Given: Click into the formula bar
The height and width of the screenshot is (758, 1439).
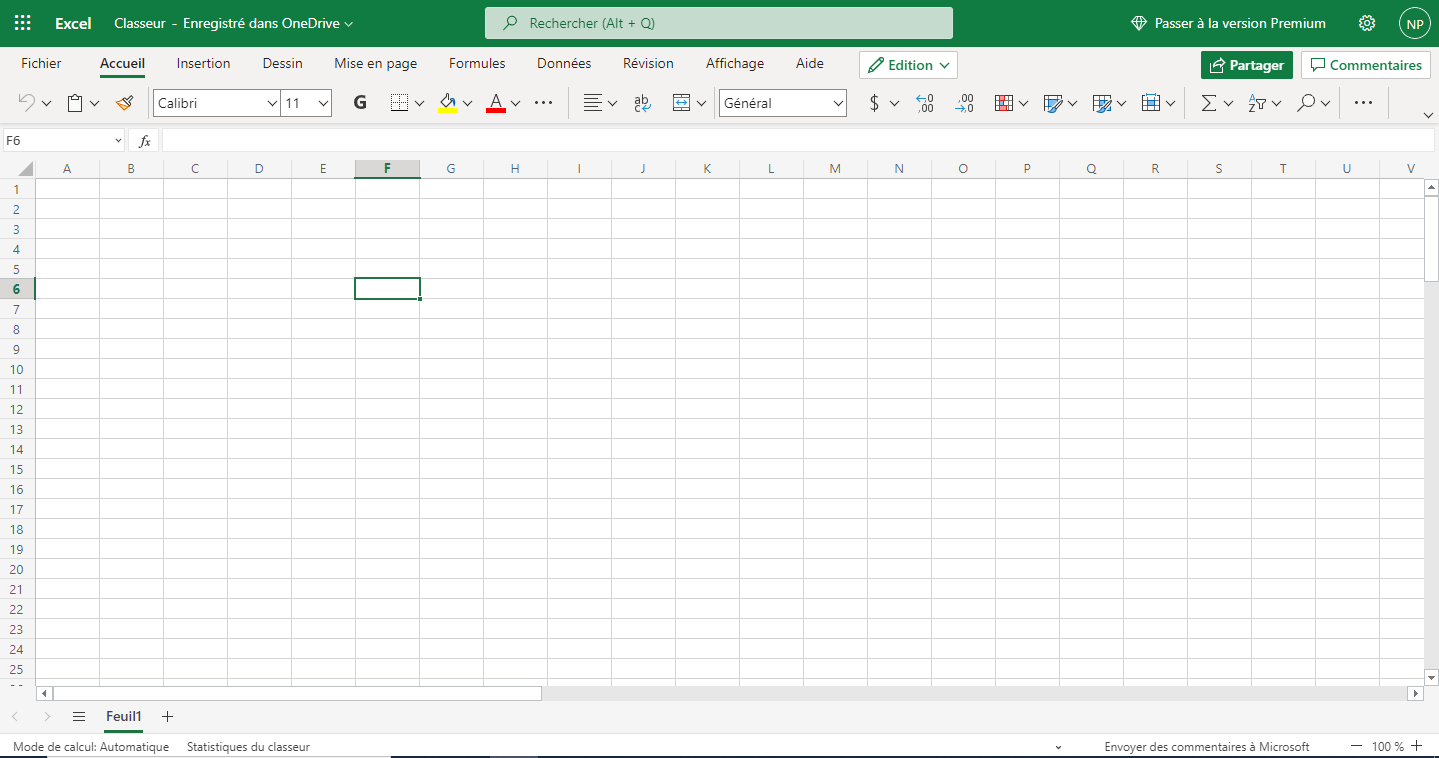Looking at the screenshot, I should pyautogui.click(x=797, y=141).
